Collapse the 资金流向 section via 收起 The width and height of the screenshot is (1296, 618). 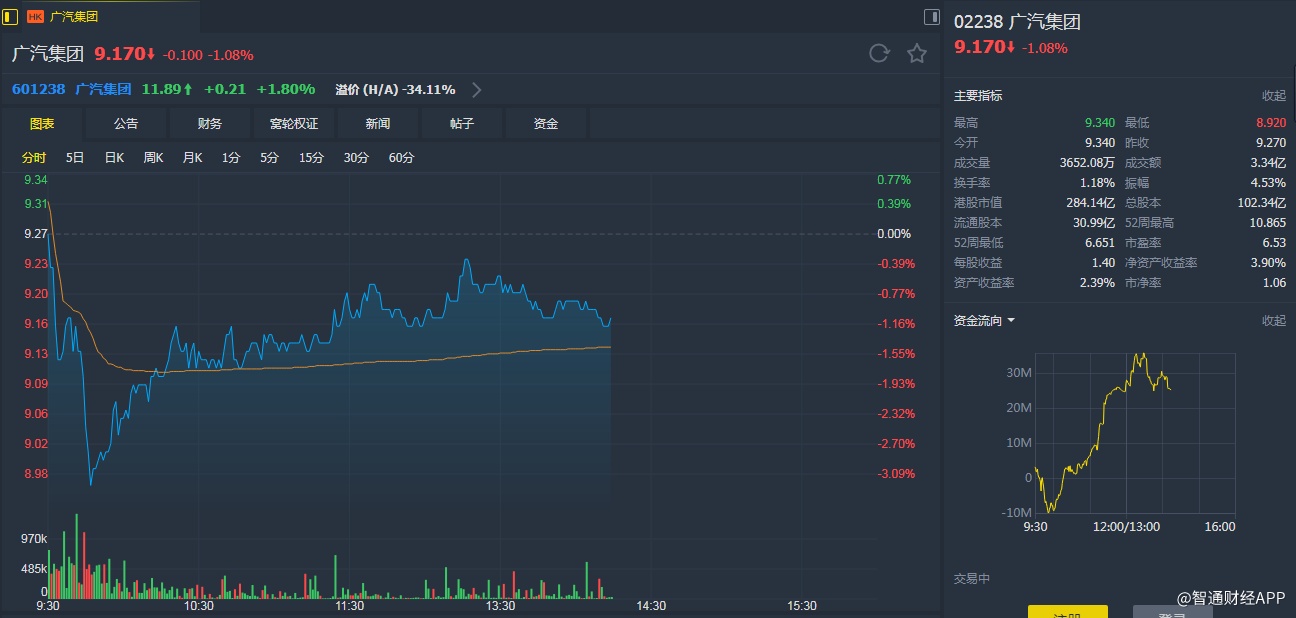(x=1273, y=321)
